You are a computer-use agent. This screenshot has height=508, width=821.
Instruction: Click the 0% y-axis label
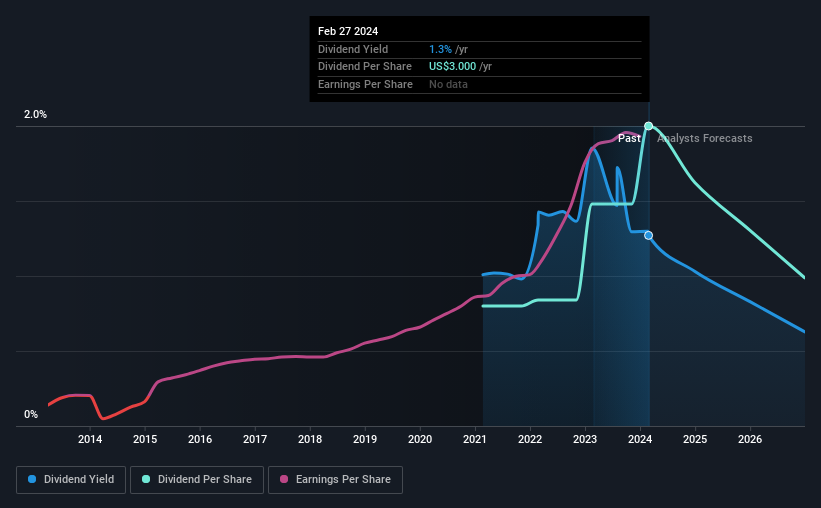click(x=31, y=415)
